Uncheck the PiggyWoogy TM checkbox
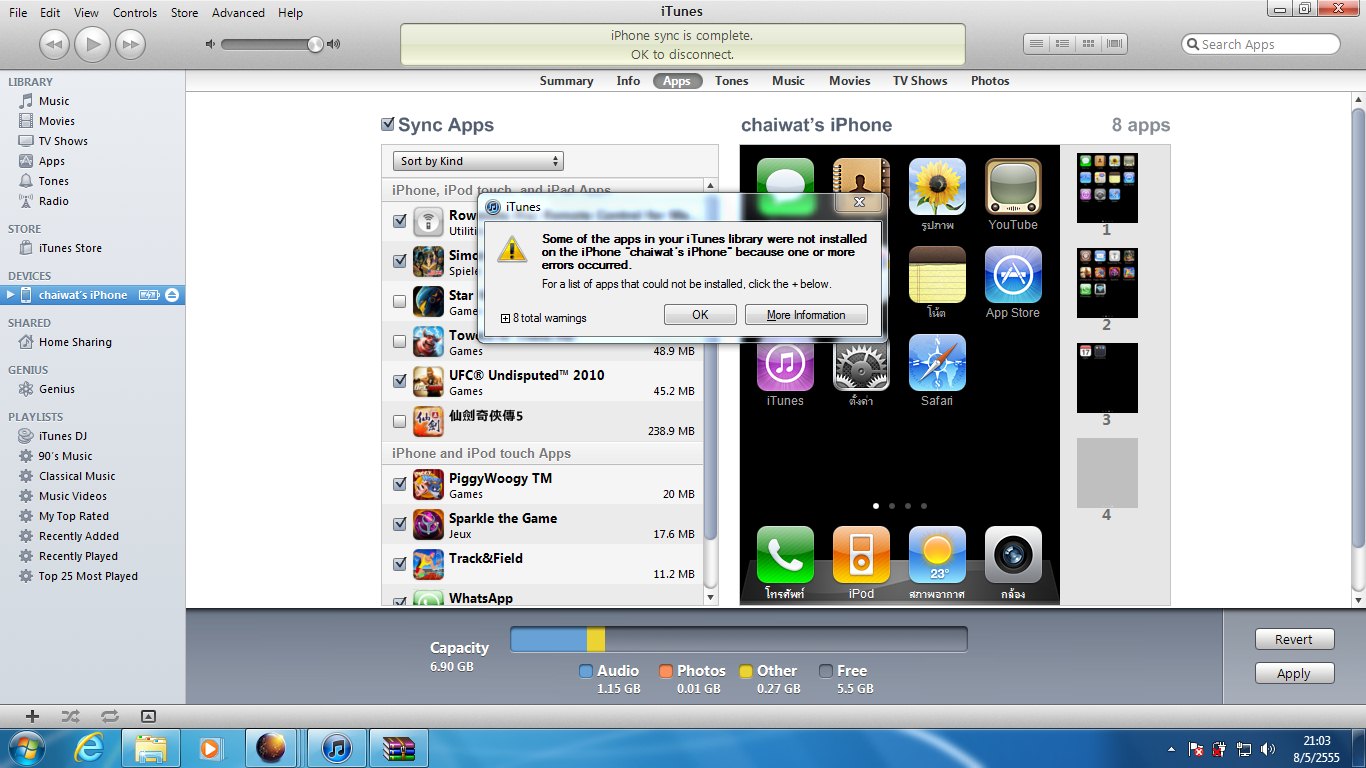 [x=400, y=484]
